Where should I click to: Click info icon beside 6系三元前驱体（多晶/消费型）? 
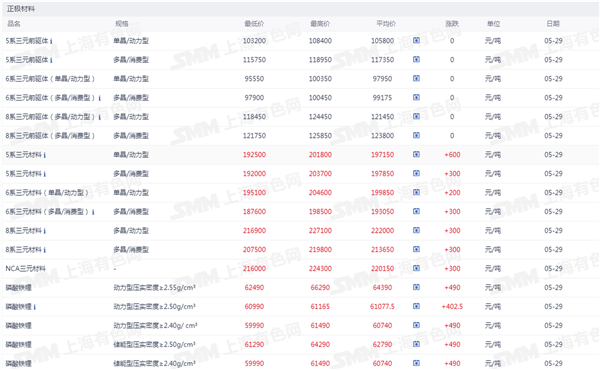99,98
